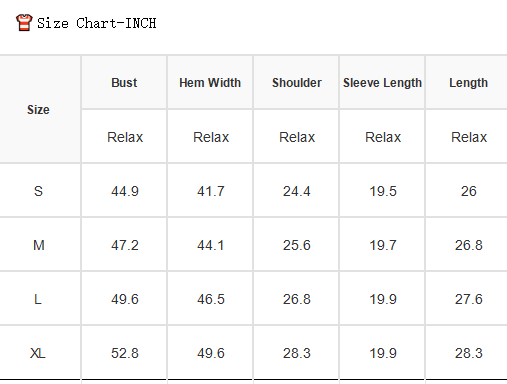Click the L size row label
Image resolution: width=507 pixels, height=384 pixels.
point(38,299)
